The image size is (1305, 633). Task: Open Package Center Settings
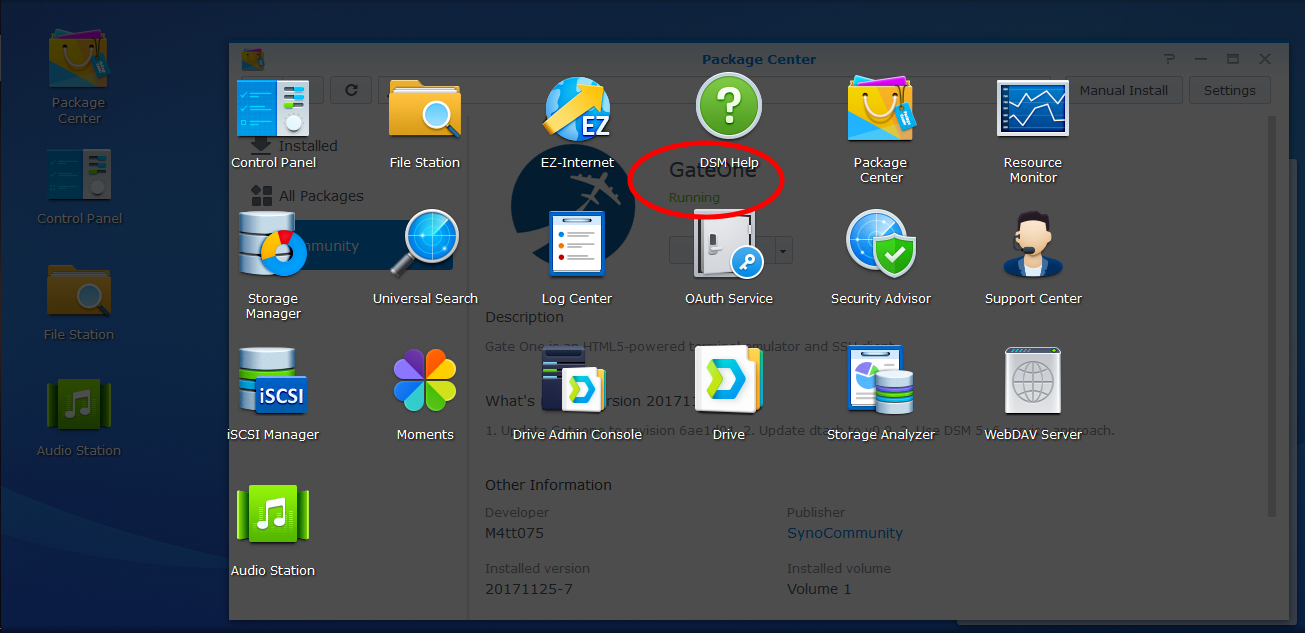click(1229, 90)
